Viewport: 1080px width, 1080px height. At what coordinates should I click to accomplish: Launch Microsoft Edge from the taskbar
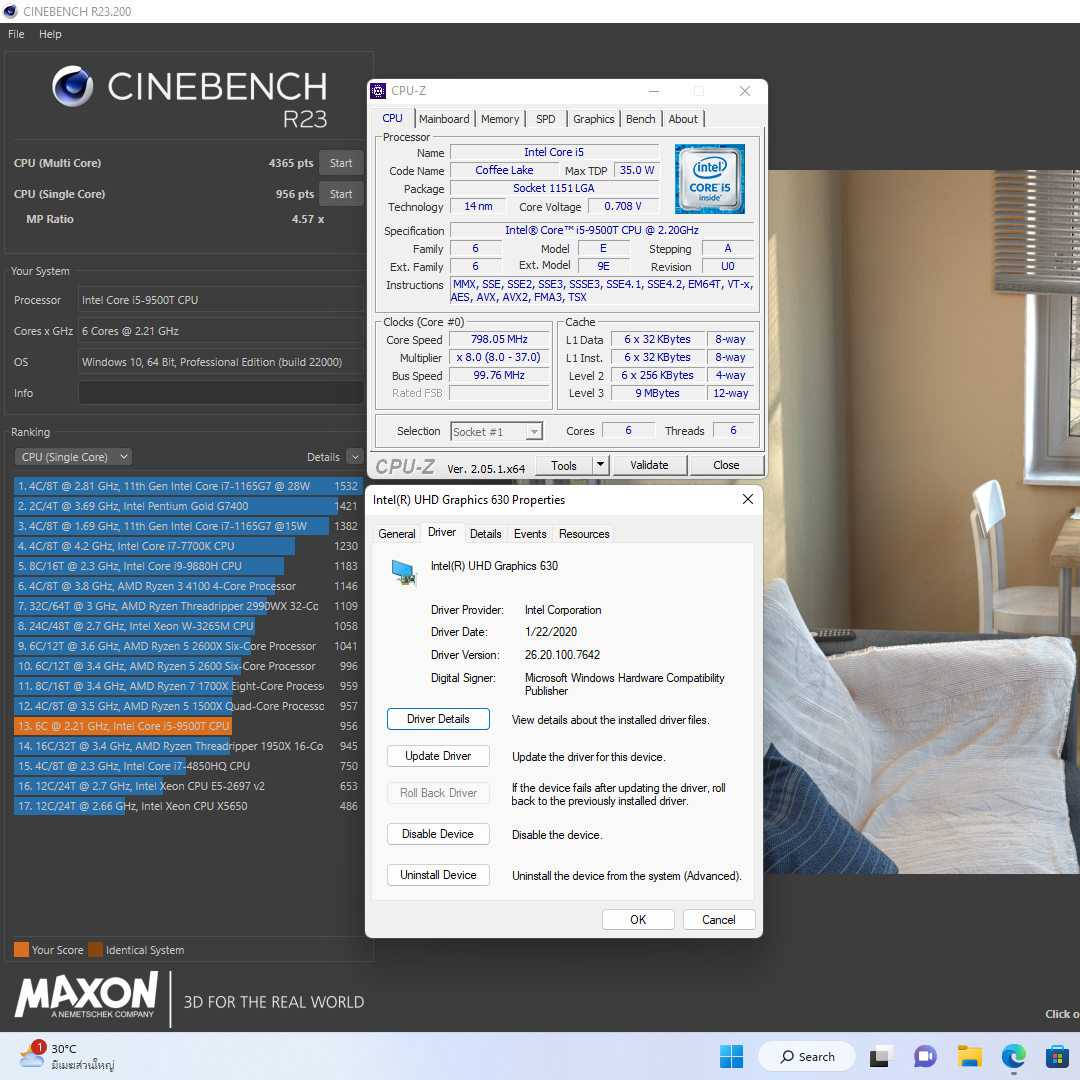[x=1014, y=1056]
